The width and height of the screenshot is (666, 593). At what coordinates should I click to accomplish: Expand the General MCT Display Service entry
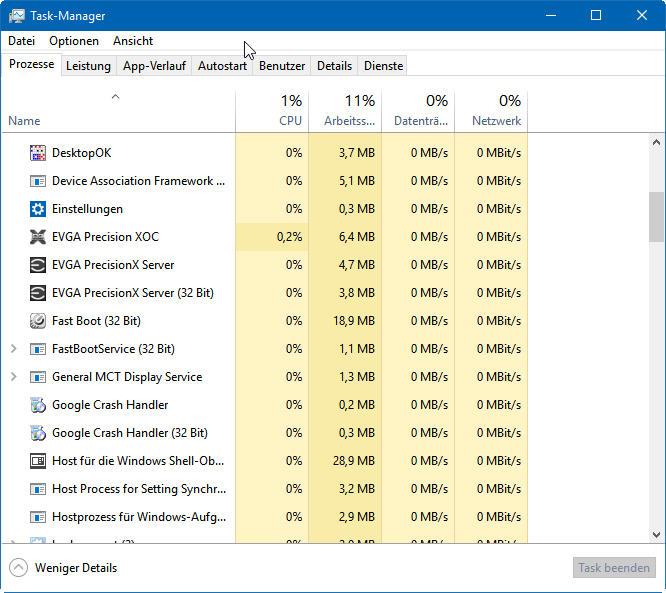coord(13,377)
